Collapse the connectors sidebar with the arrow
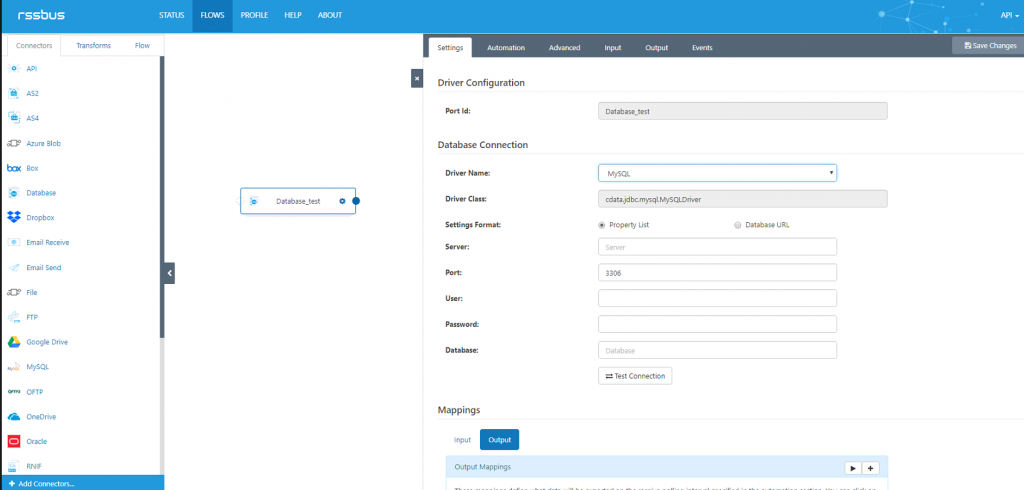Screen dimensions: 1024x490 [x=169, y=273]
